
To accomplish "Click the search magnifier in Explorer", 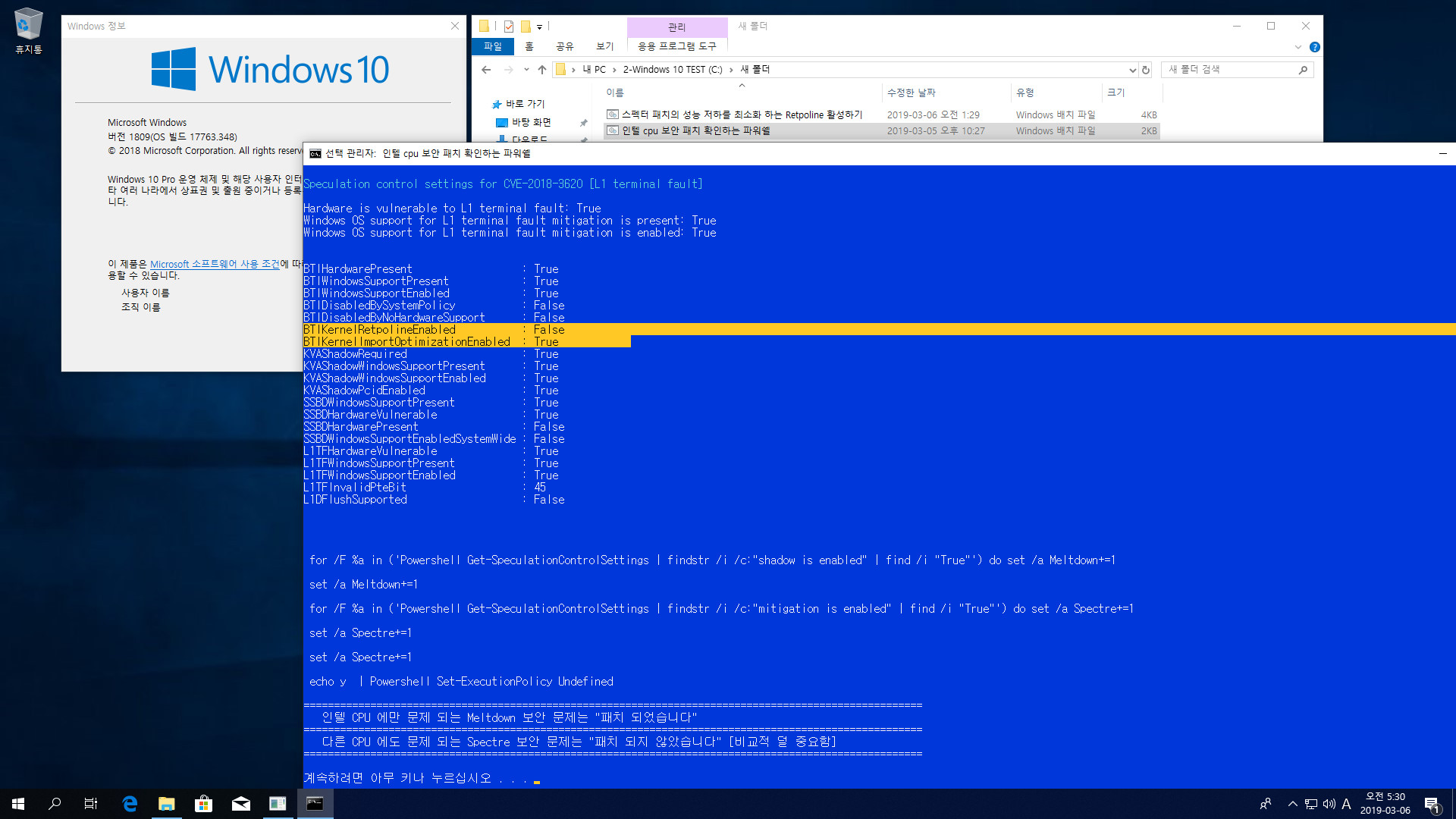I will pos(1303,70).
